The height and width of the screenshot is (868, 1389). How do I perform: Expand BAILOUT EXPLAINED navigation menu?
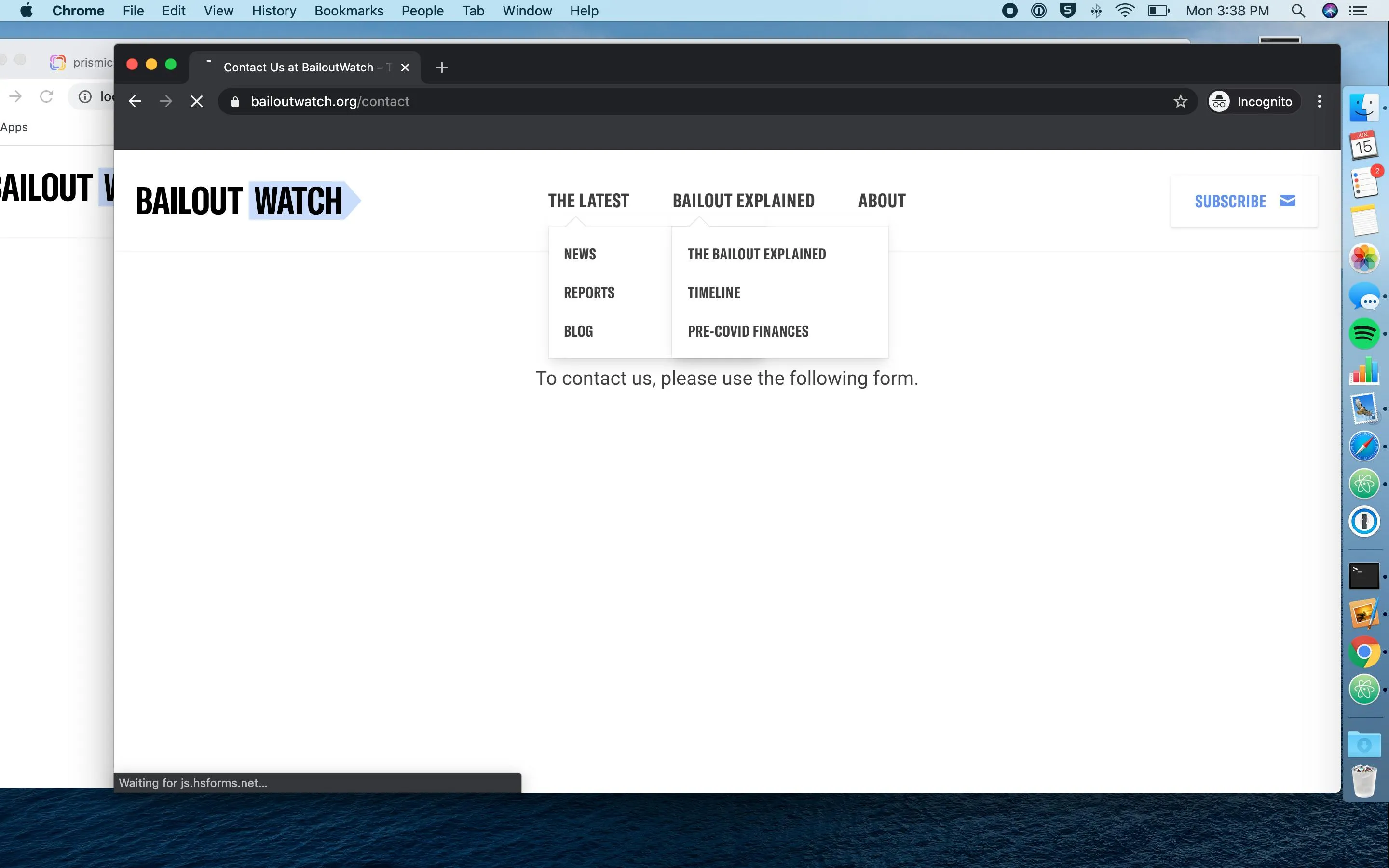point(743,201)
